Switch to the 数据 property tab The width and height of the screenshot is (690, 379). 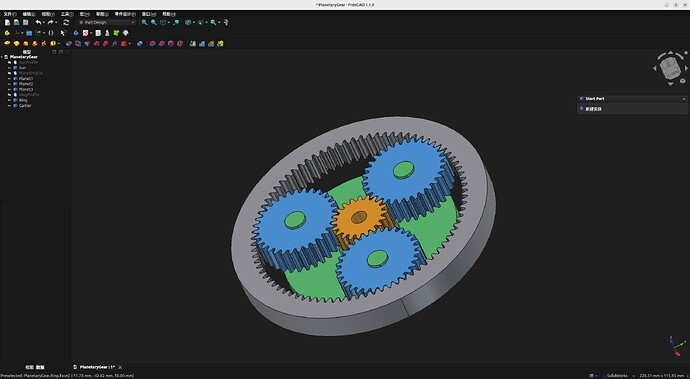[x=40, y=367]
